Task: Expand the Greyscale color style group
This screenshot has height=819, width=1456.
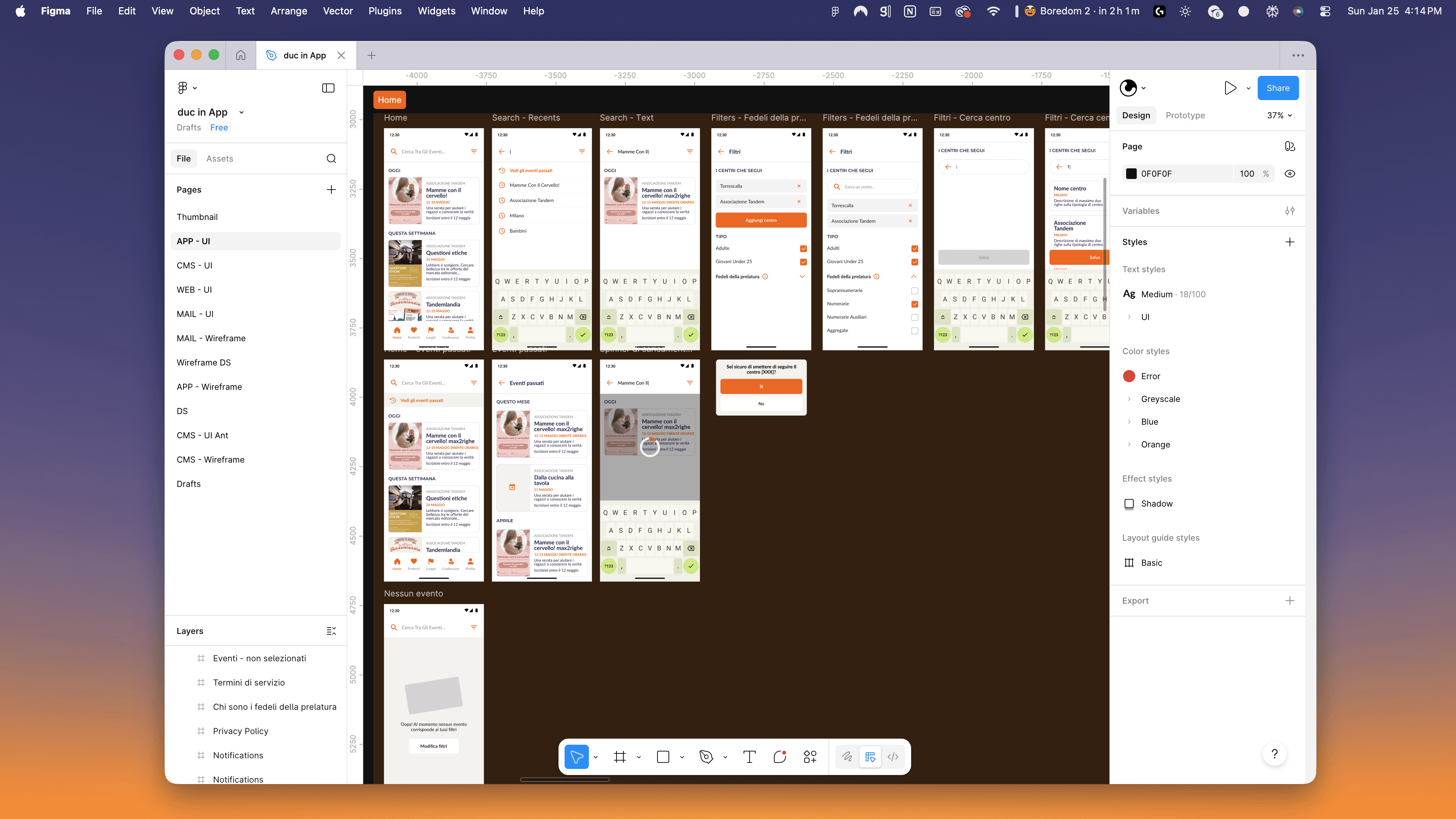Action: pos(1129,399)
